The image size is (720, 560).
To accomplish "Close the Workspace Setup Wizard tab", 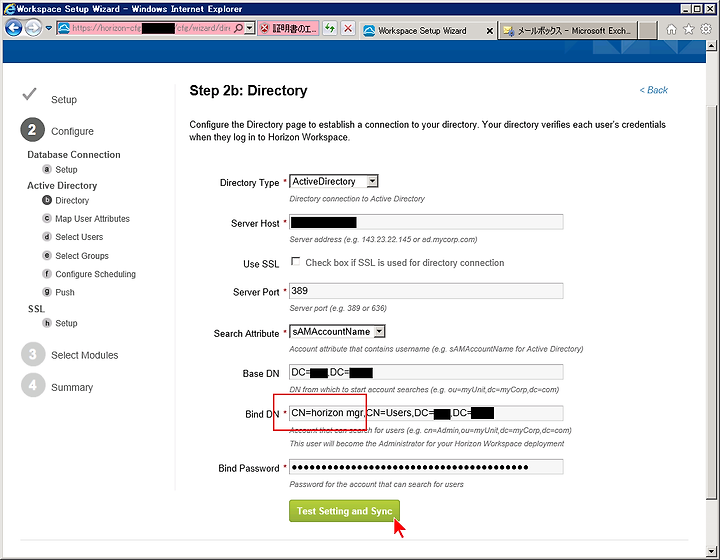I will point(489,31).
